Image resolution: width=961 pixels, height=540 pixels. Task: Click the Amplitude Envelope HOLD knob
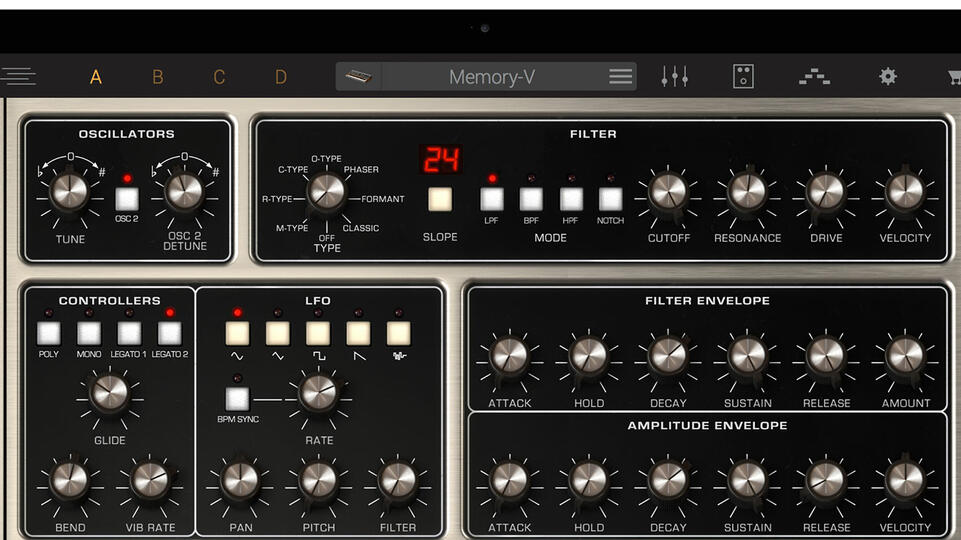(x=588, y=481)
